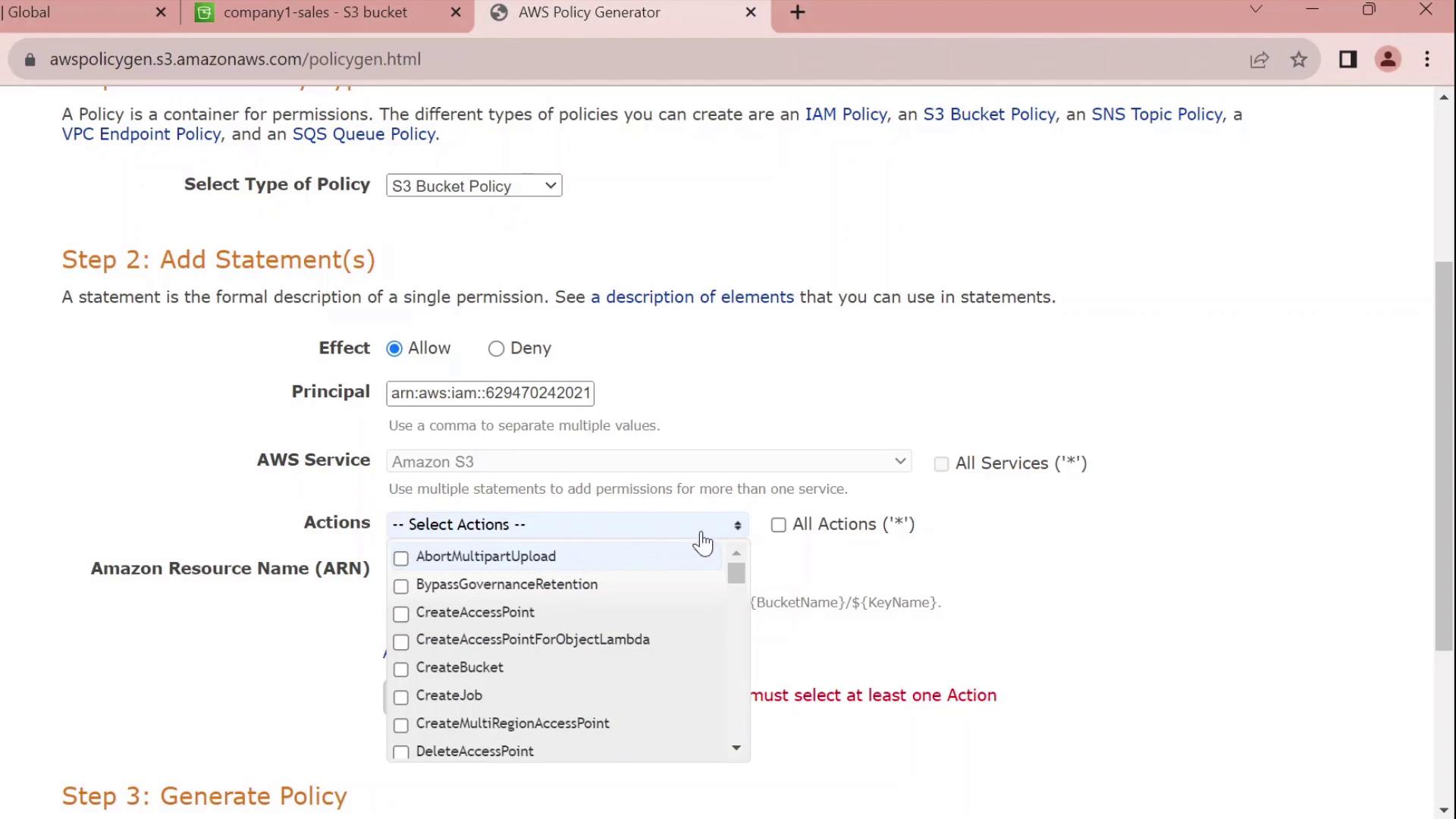Image resolution: width=1456 pixels, height=819 pixels.
Task: Open a new tab with plus icon
Action: click(797, 13)
